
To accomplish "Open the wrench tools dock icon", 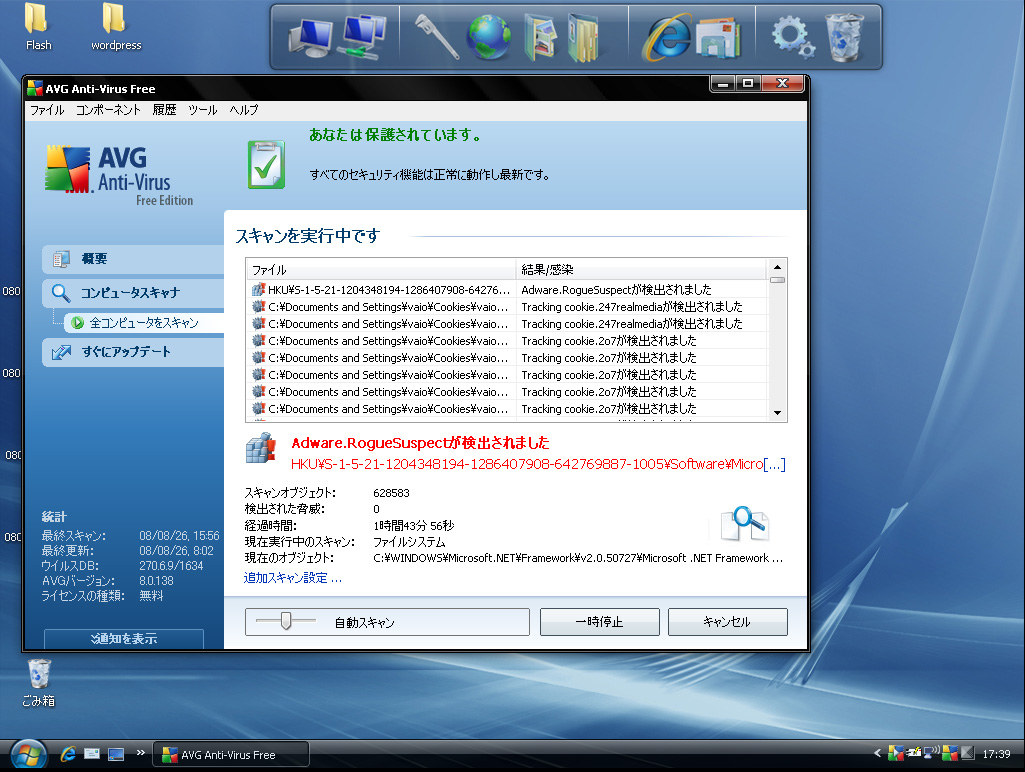I will tap(437, 37).
